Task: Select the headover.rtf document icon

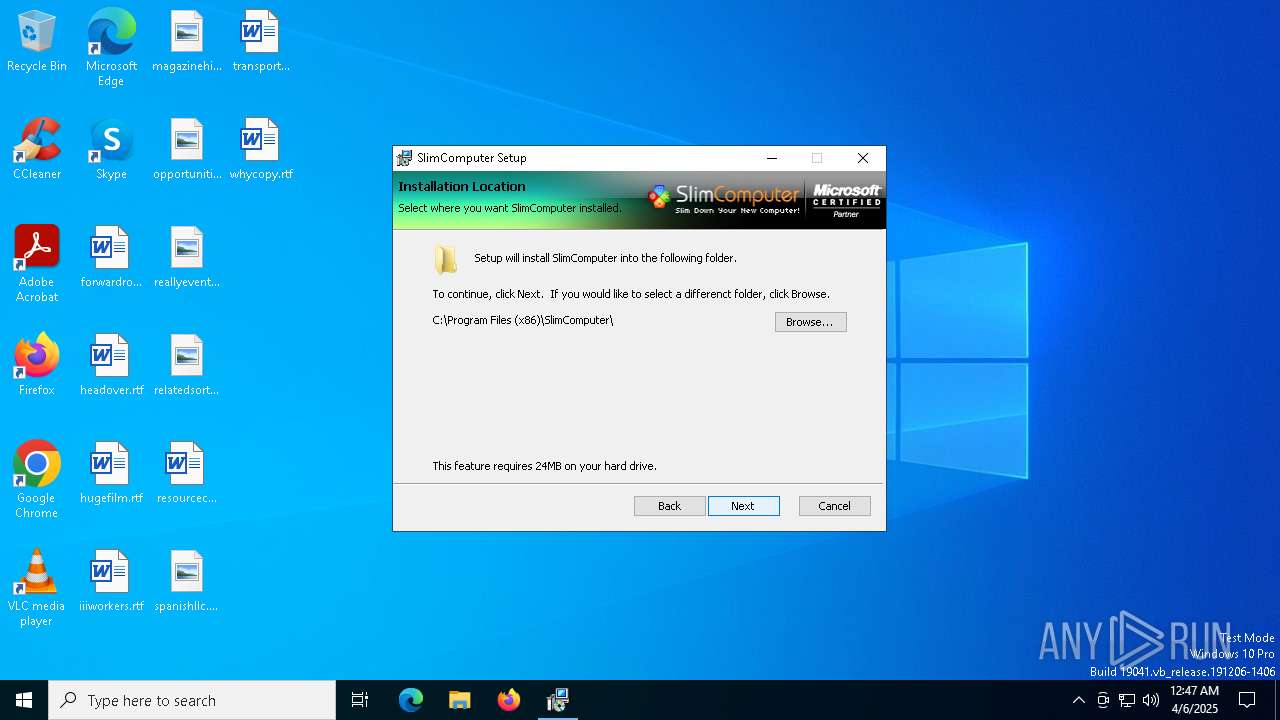Action: [111, 366]
